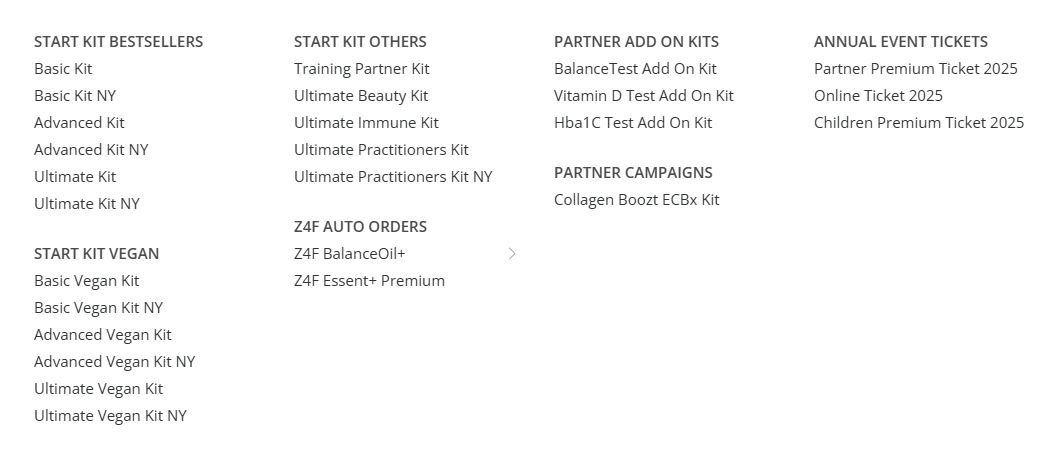Select Partner Premium Ticket 2025

tap(916, 69)
